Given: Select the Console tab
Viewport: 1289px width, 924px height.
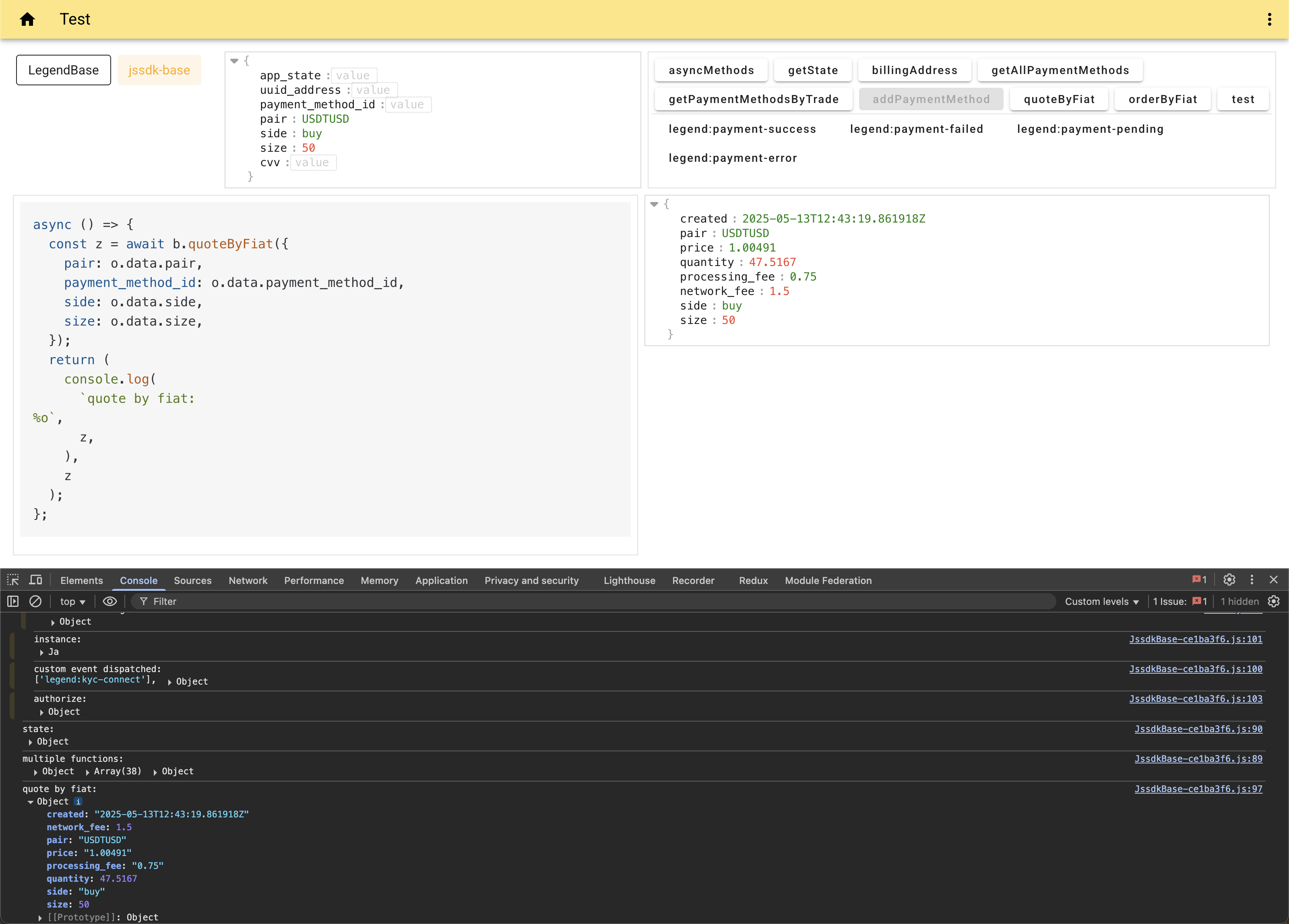Looking at the screenshot, I should 138,580.
